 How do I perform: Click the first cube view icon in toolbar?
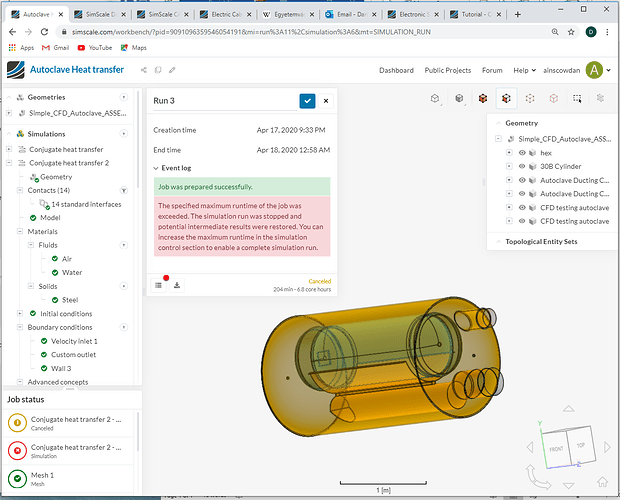pyautogui.click(x=436, y=99)
